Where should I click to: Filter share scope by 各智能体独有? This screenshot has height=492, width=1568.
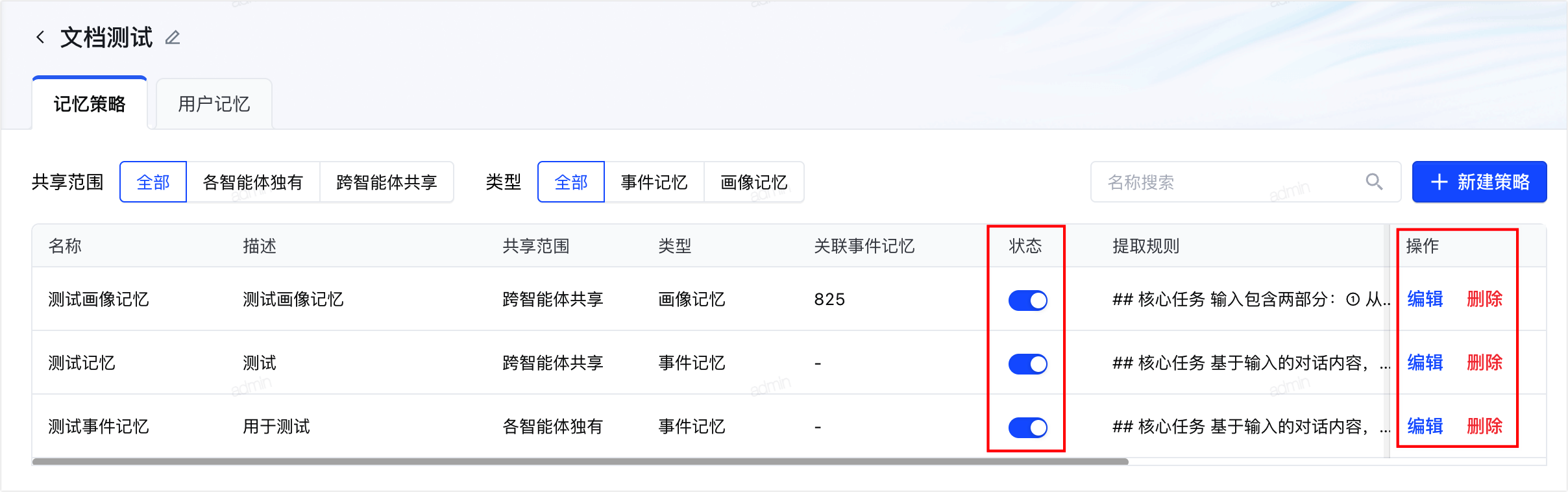click(253, 182)
